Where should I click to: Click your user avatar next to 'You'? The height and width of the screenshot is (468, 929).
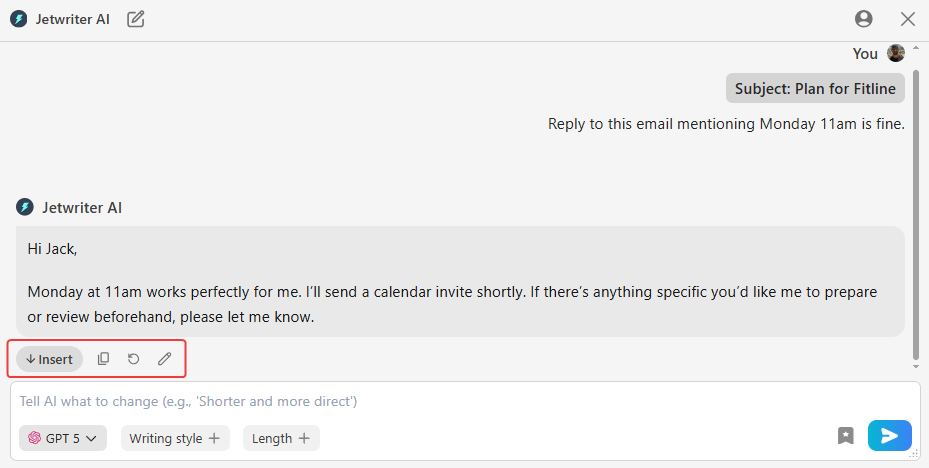click(x=896, y=54)
